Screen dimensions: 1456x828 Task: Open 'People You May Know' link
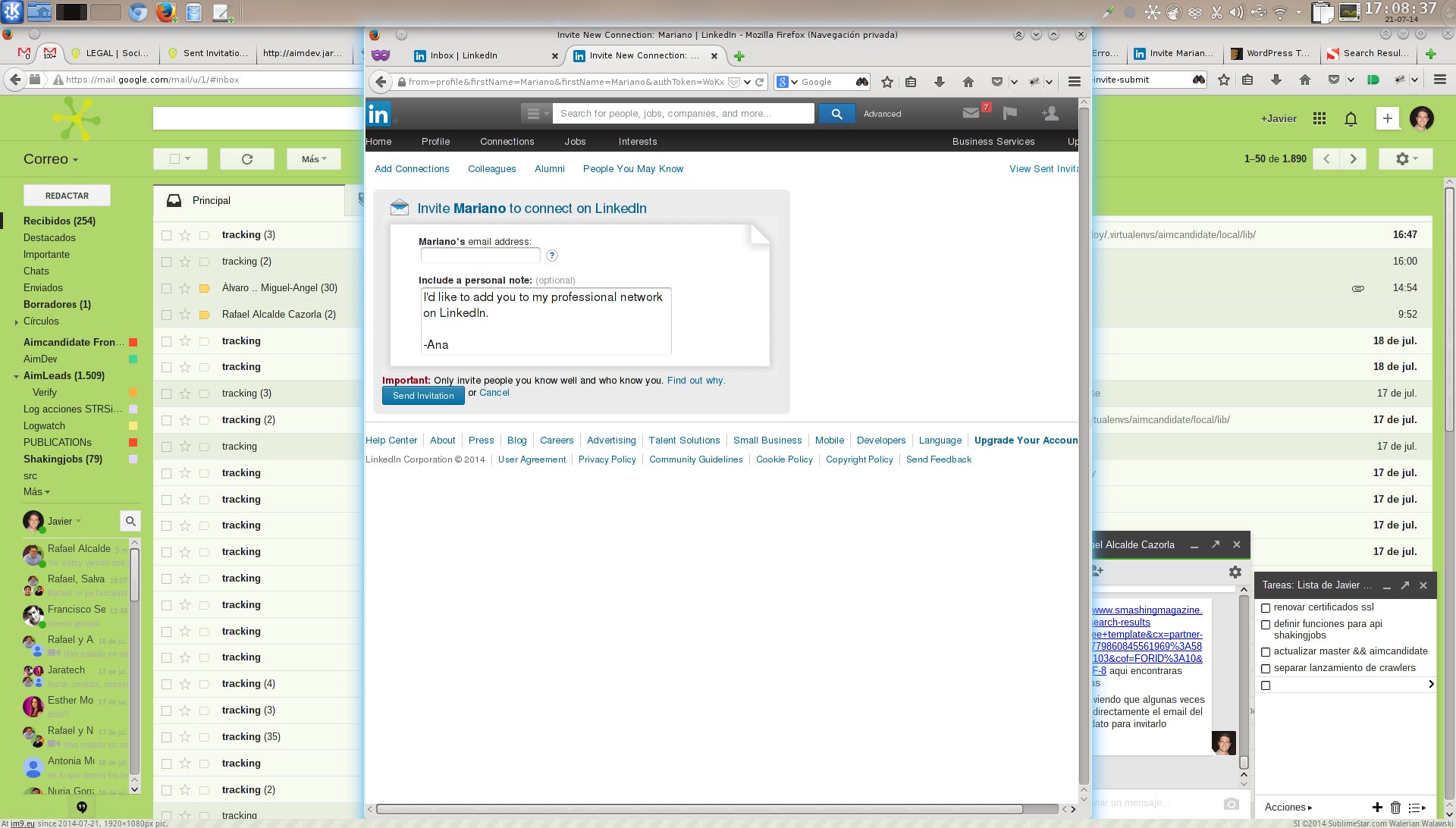point(633,169)
